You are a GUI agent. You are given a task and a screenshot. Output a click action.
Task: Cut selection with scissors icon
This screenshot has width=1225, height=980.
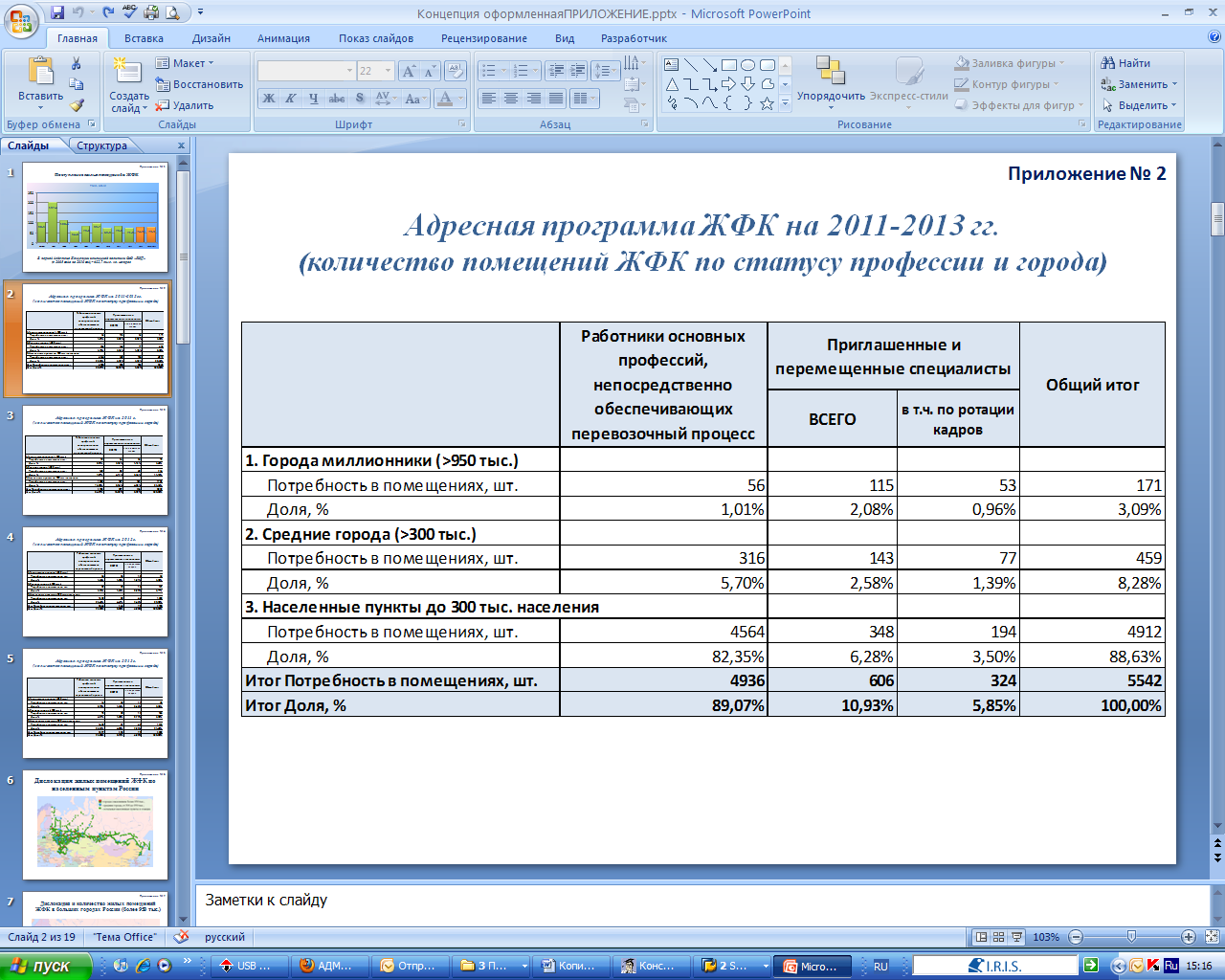[77, 63]
